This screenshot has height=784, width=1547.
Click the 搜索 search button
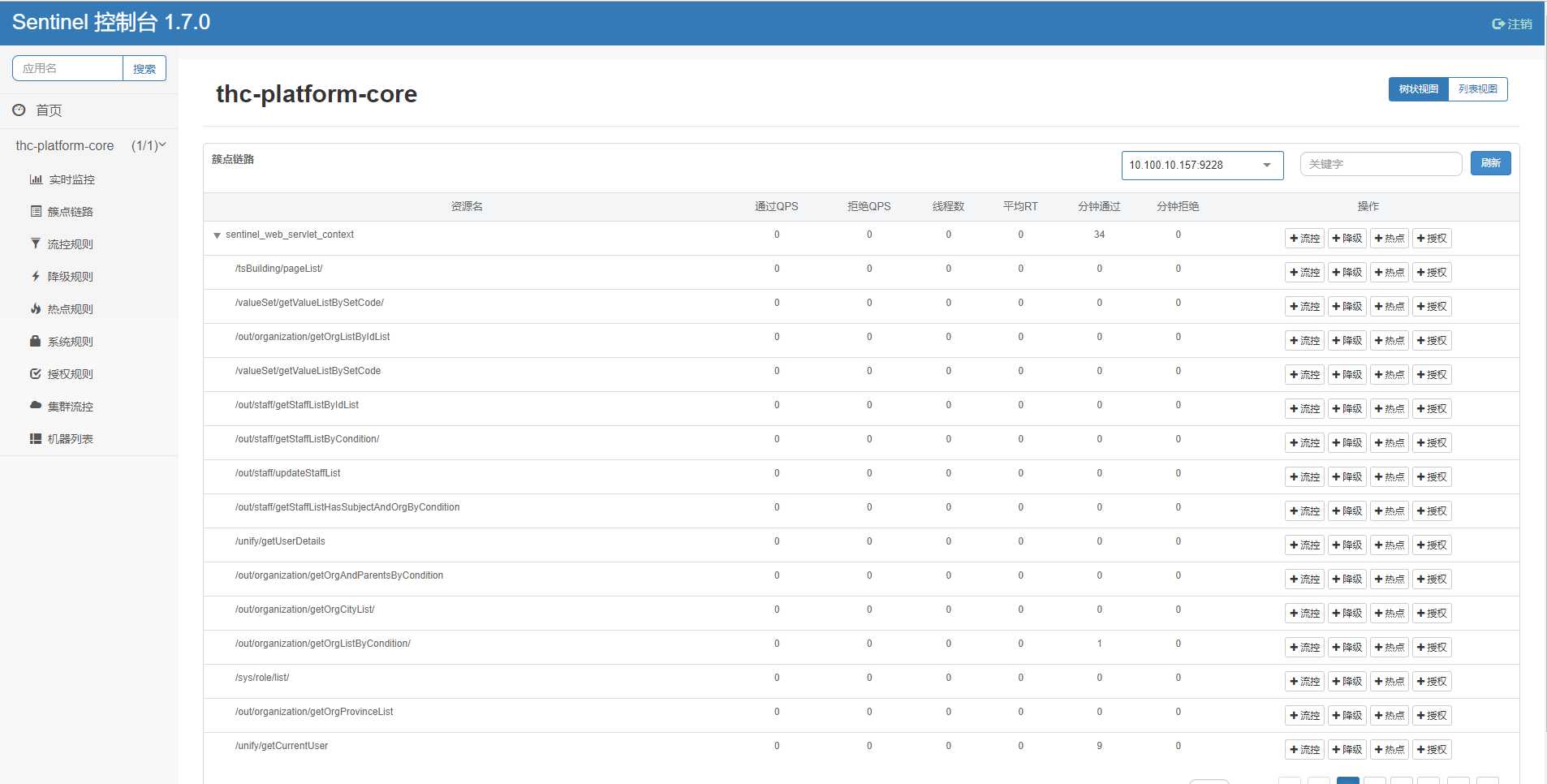144,69
